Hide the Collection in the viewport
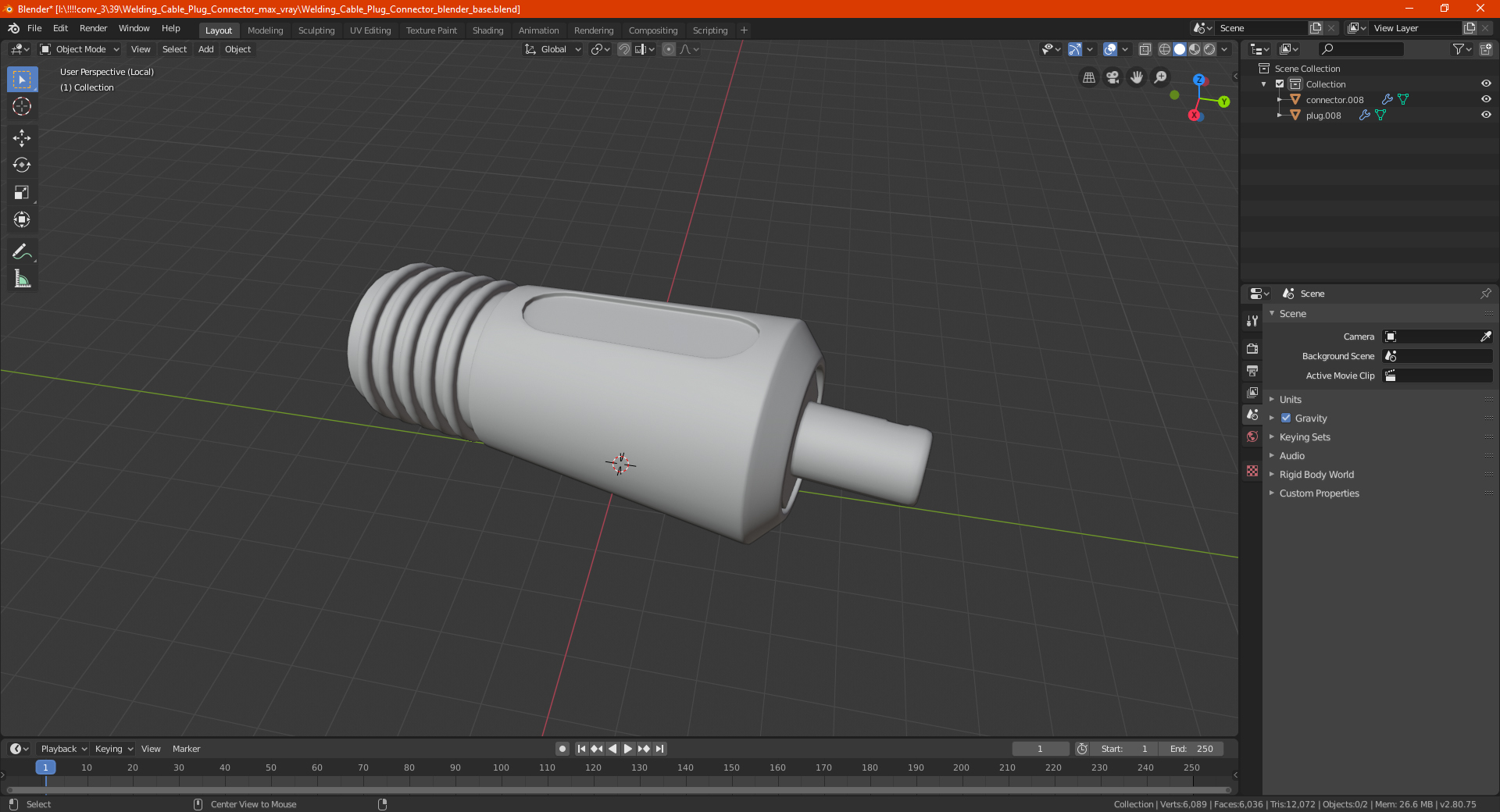The height and width of the screenshot is (812, 1500). pyautogui.click(x=1486, y=84)
